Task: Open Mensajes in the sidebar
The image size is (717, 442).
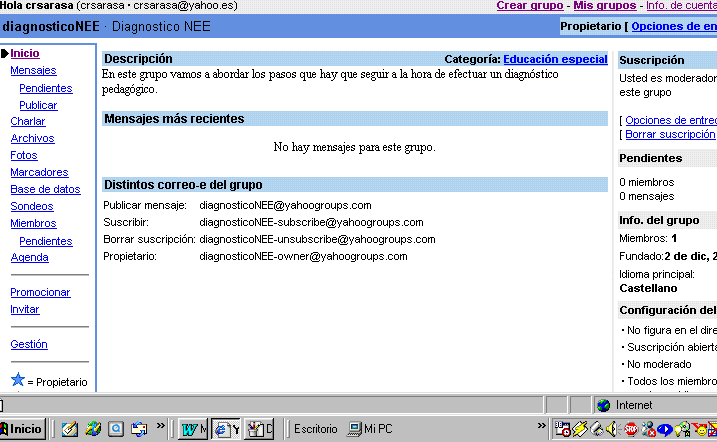Action: pyautogui.click(x=33, y=70)
